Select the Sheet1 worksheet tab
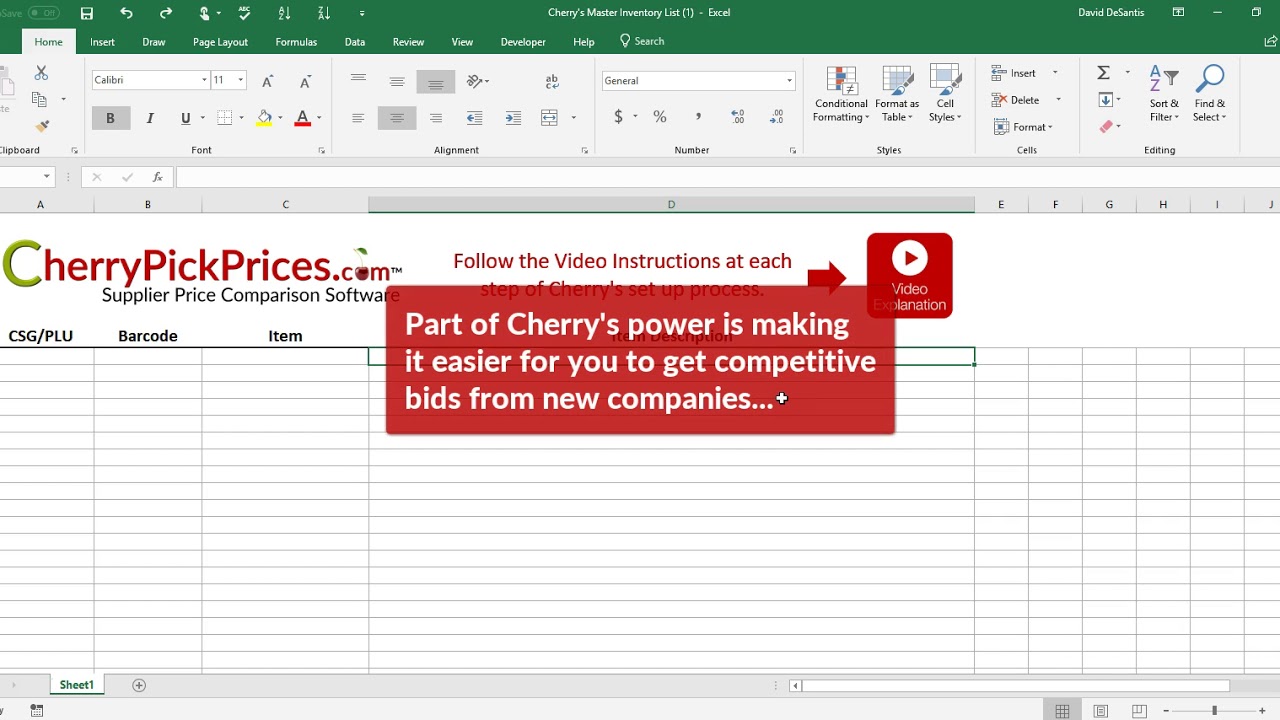Screen dimensions: 1280x720 click(x=76, y=685)
